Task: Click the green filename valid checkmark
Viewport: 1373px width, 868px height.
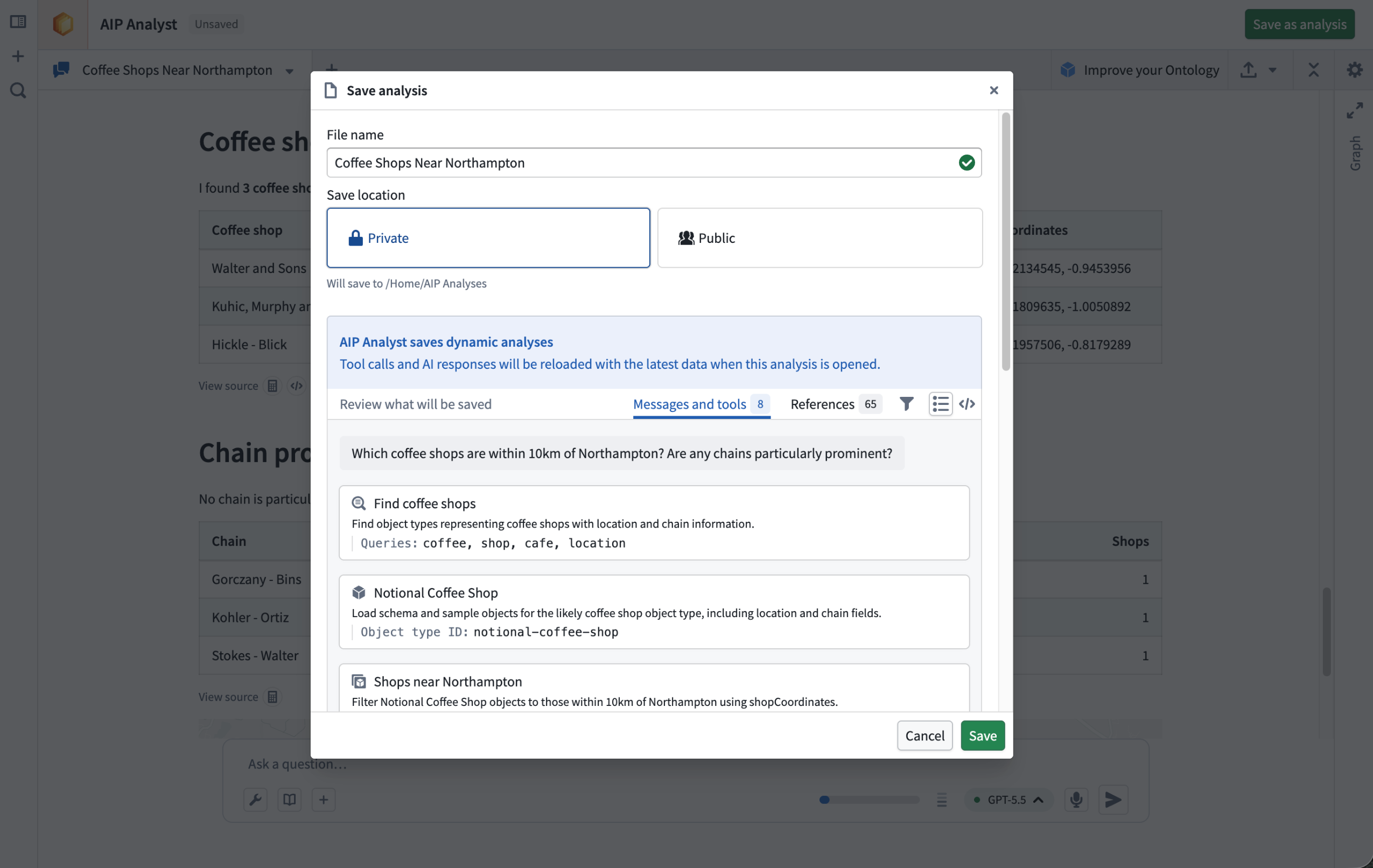Action: coord(966,163)
